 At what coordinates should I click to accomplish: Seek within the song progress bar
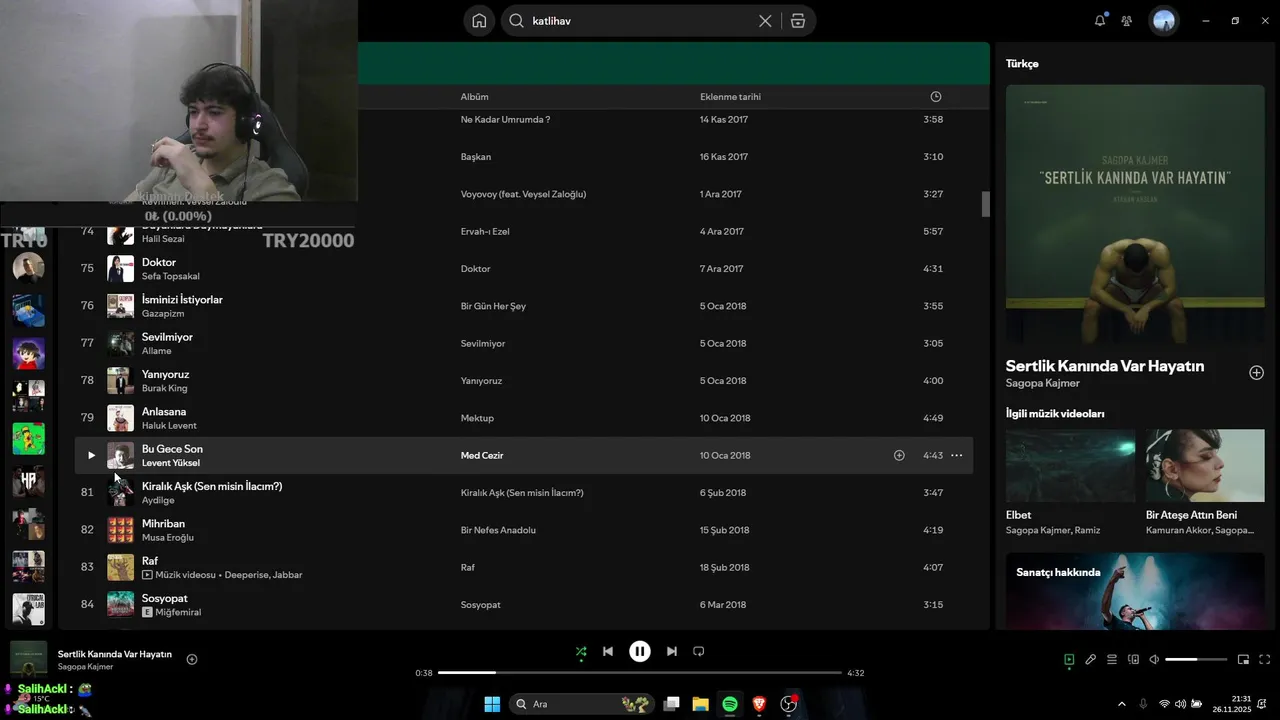point(640,673)
